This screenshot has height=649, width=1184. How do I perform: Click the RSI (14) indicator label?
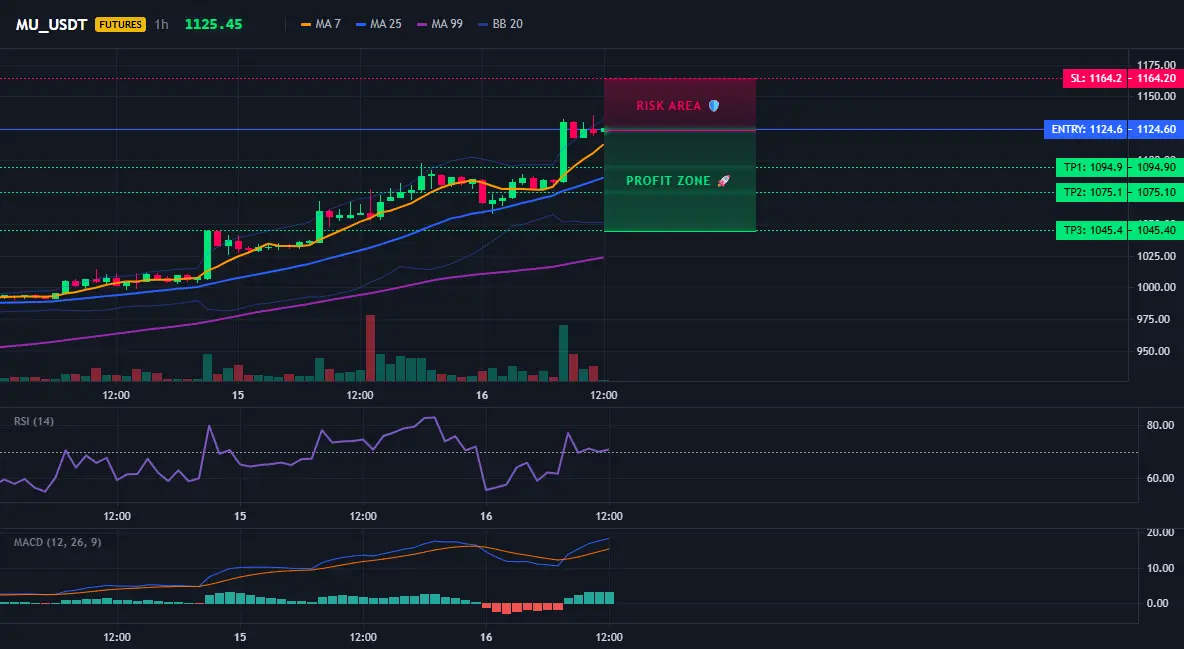pyautogui.click(x=34, y=421)
